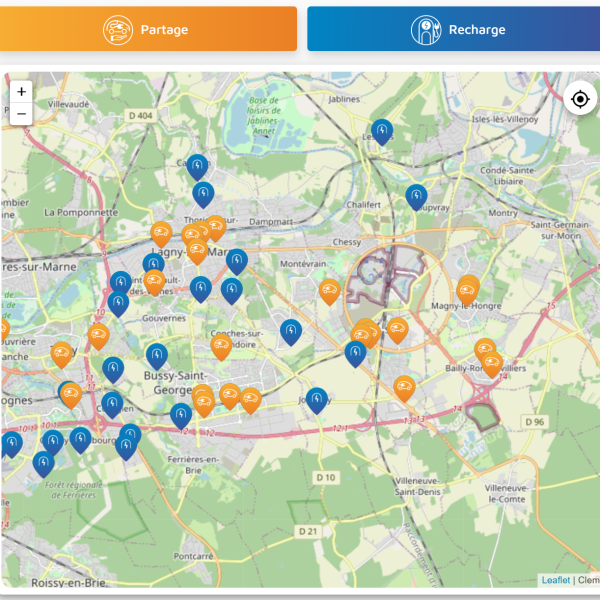Select orange car-sharing marker west of Disneyland circle
The height and width of the screenshot is (600, 600).
click(329, 292)
